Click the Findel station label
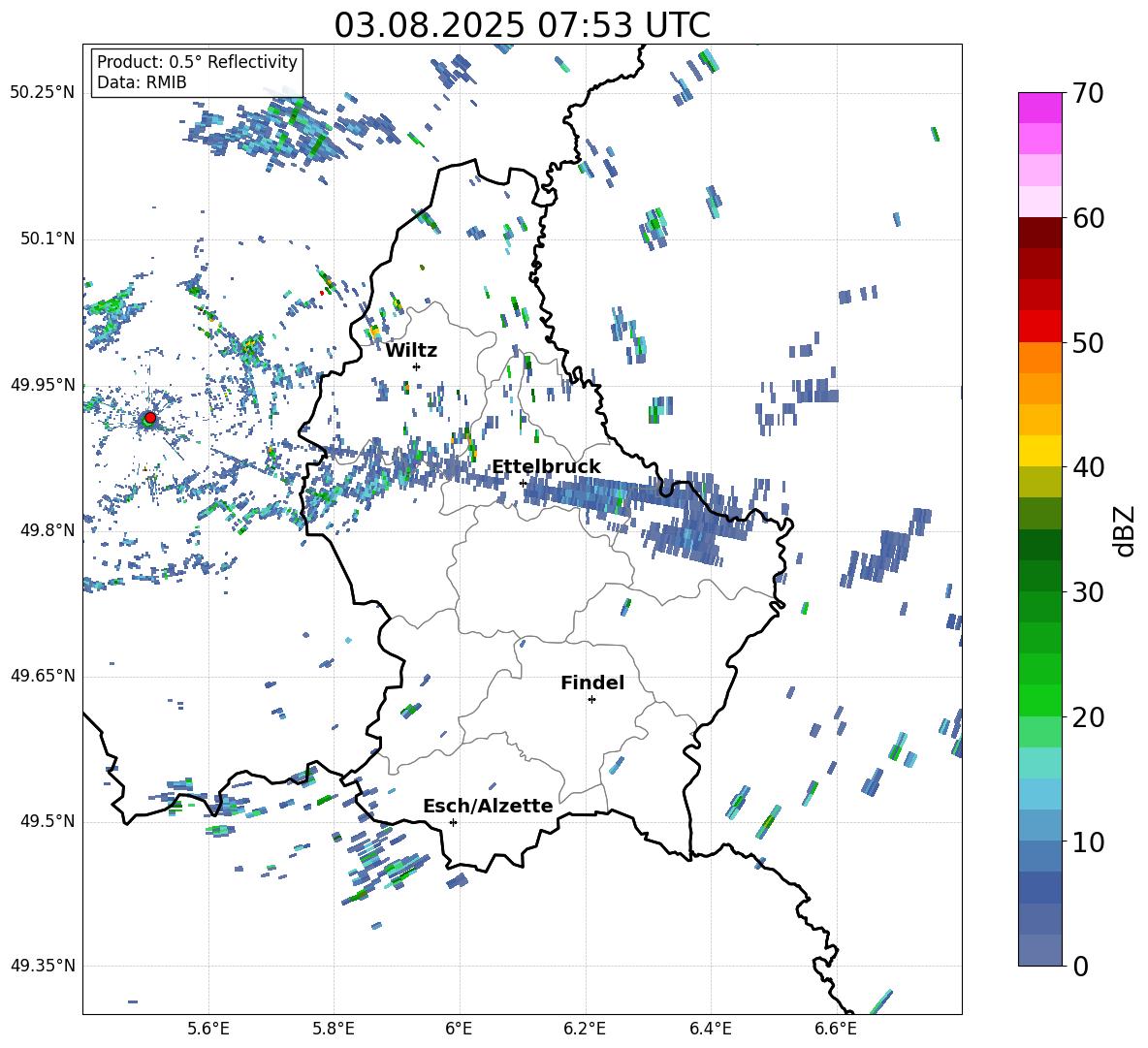The width and height of the screenshot is (1148, 1048). [x=592, y=683]
